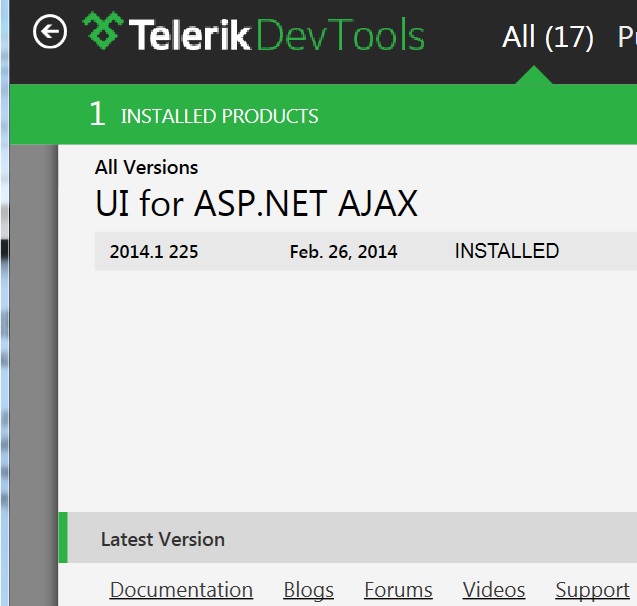Open the Documentation link
The height and width of the screenshot is (606, 637).
181,590
